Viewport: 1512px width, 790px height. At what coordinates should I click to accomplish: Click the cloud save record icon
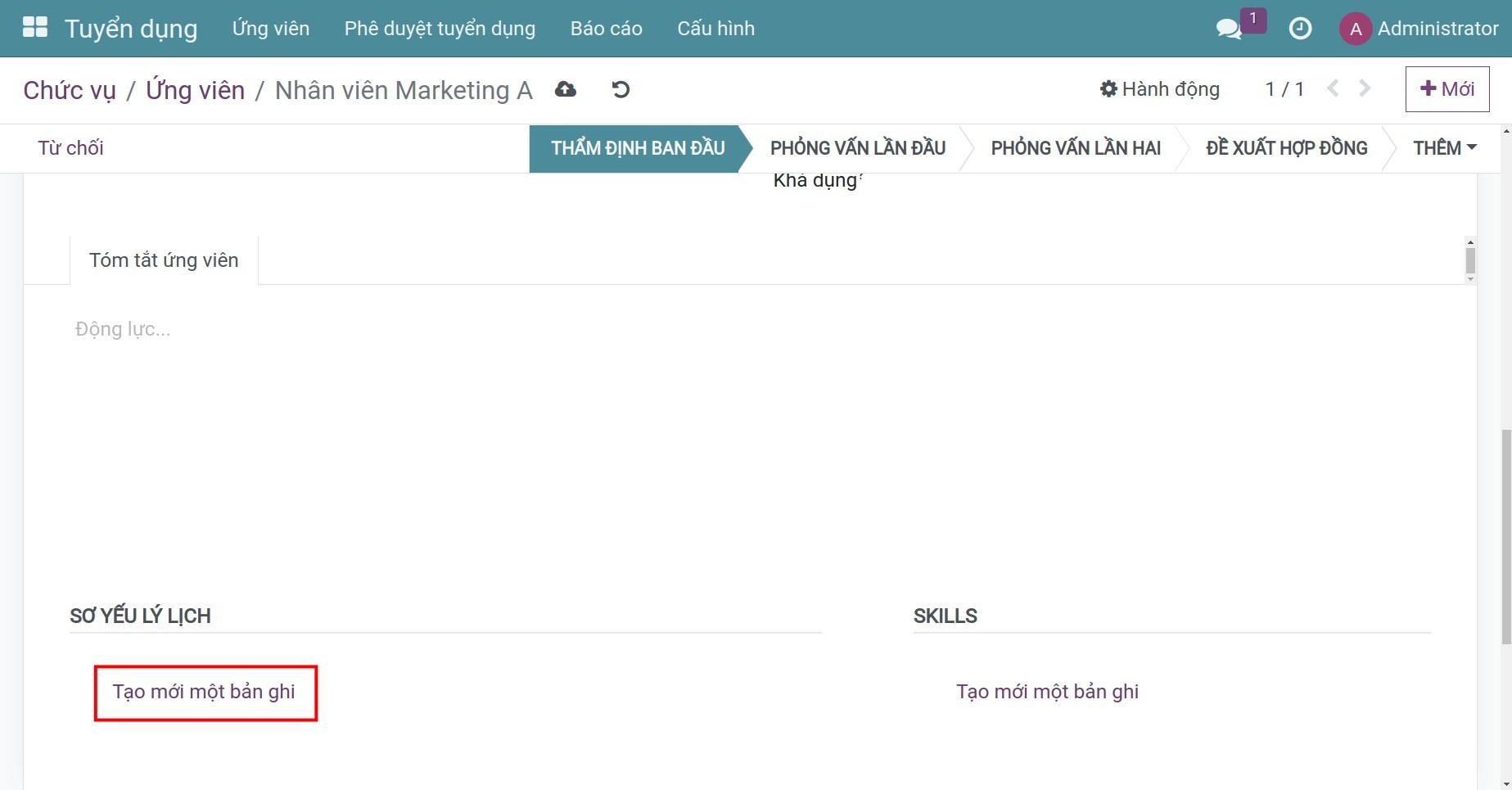[x=565, y=89]
